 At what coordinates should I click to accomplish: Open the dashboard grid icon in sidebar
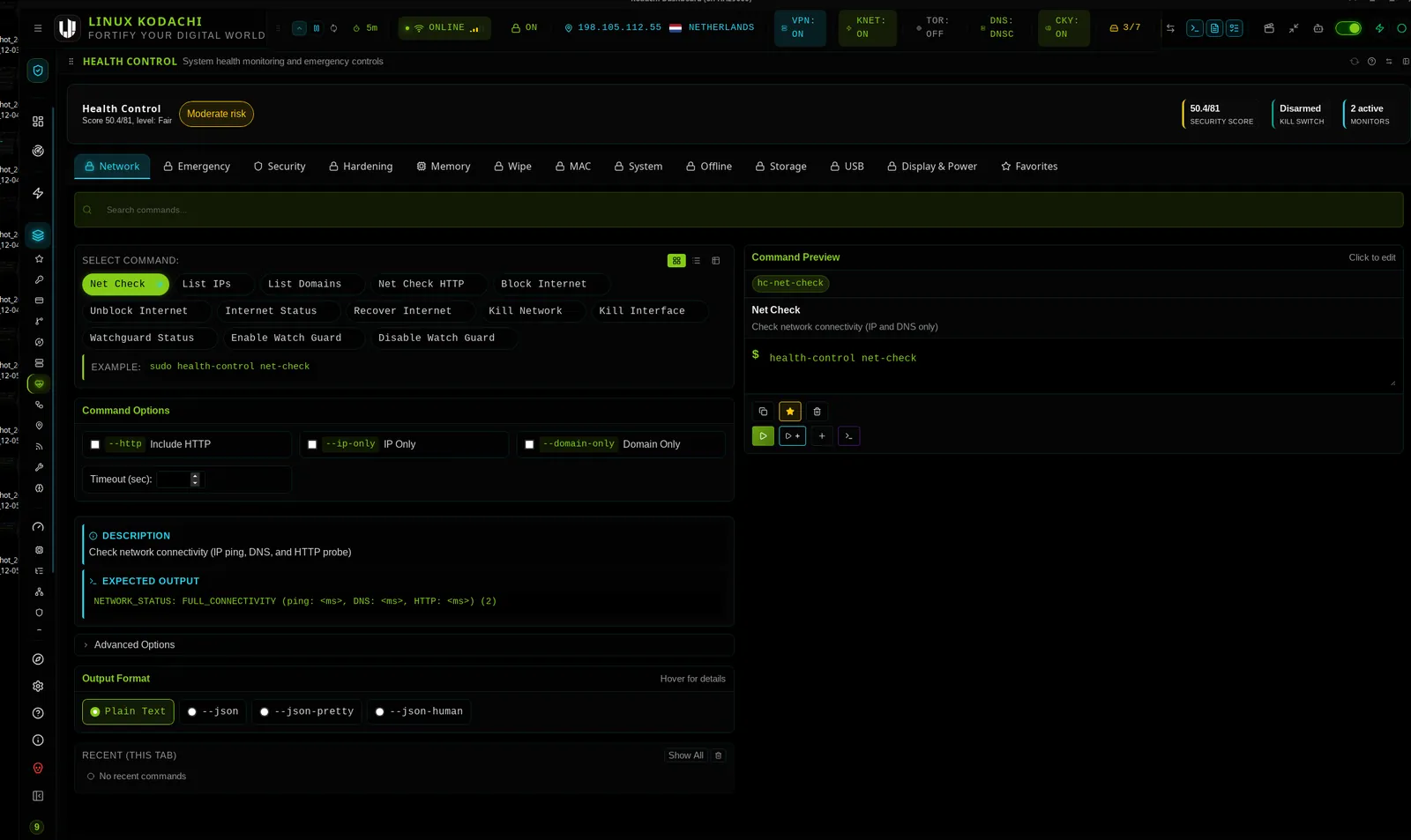click(x=38, y=122)
